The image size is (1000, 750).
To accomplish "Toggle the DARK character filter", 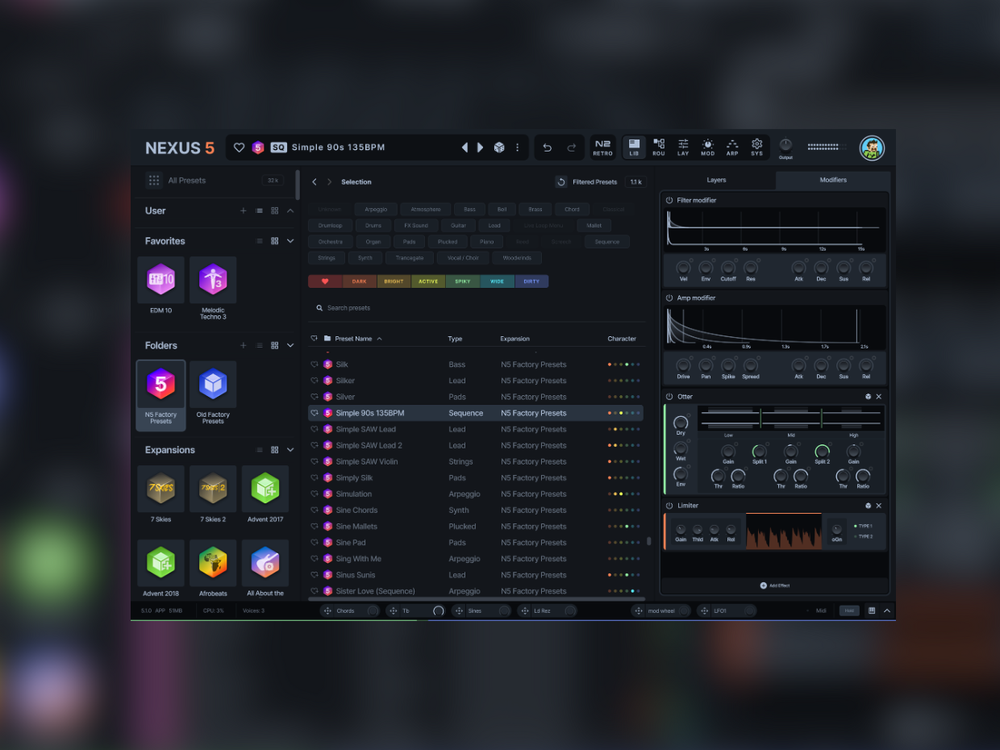I will (x=357, y=281).
